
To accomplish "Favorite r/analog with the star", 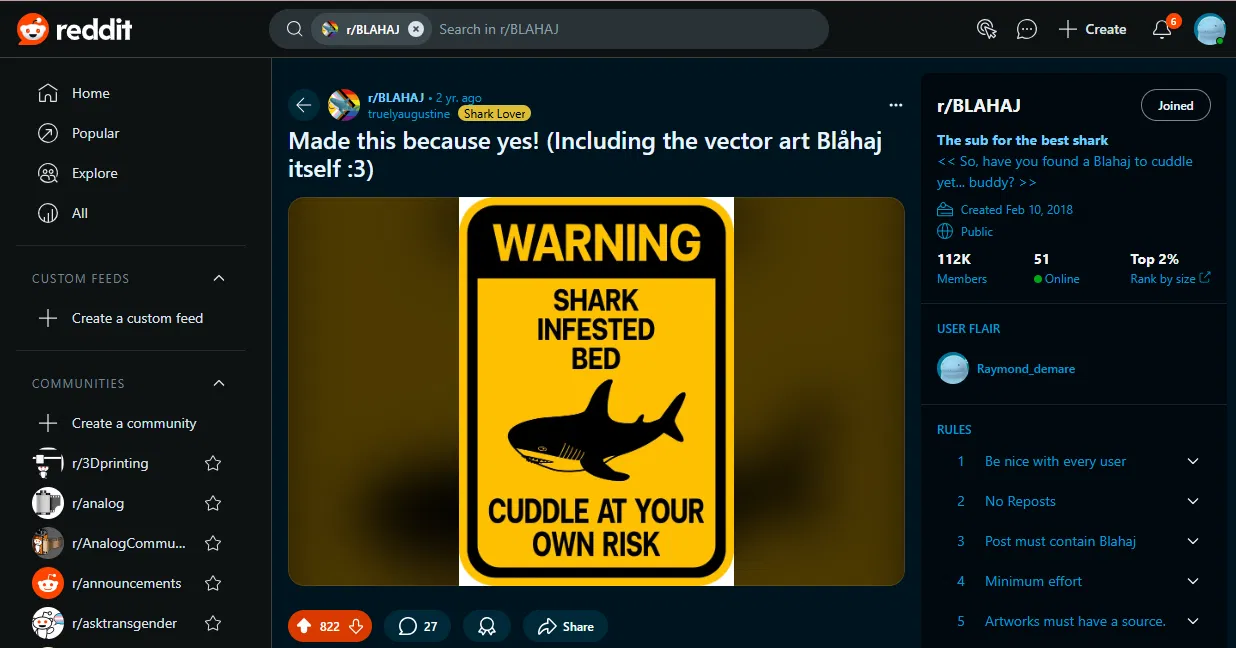I will click(x=213, y=503).
